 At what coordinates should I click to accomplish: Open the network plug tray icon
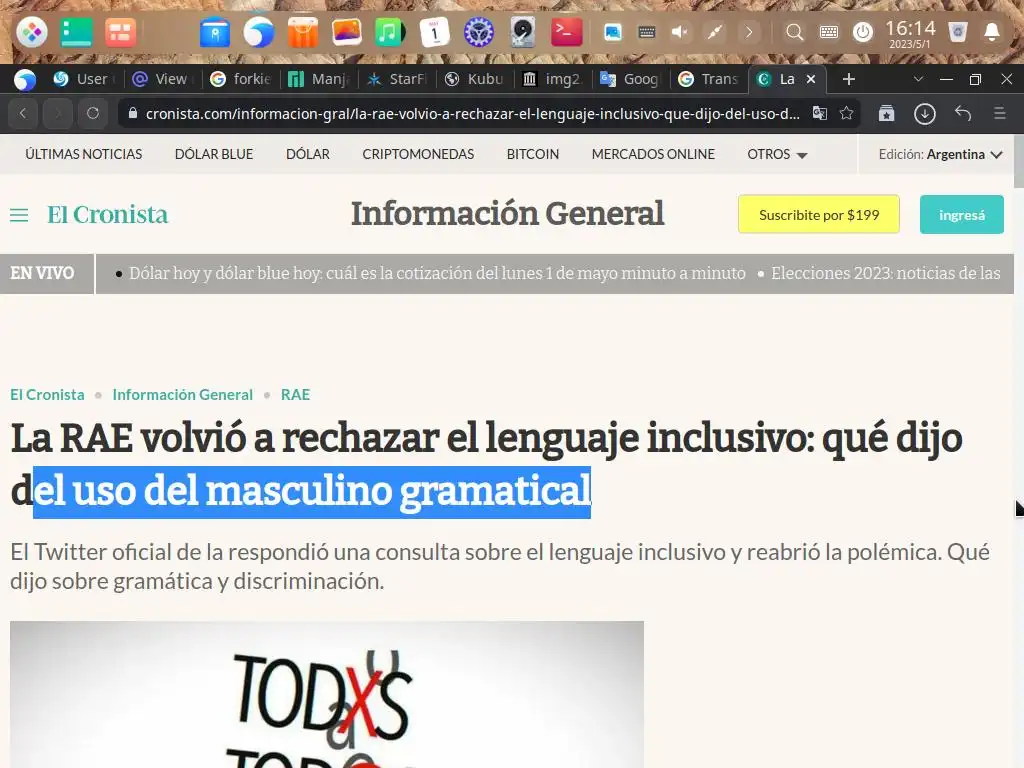714,31
